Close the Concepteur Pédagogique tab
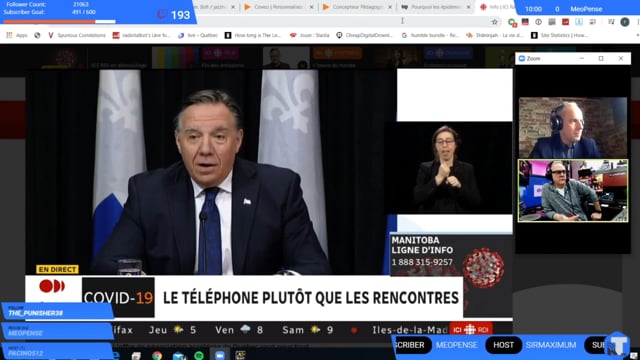Viewport: 640px width, 360px height. [x=390, y=7]
